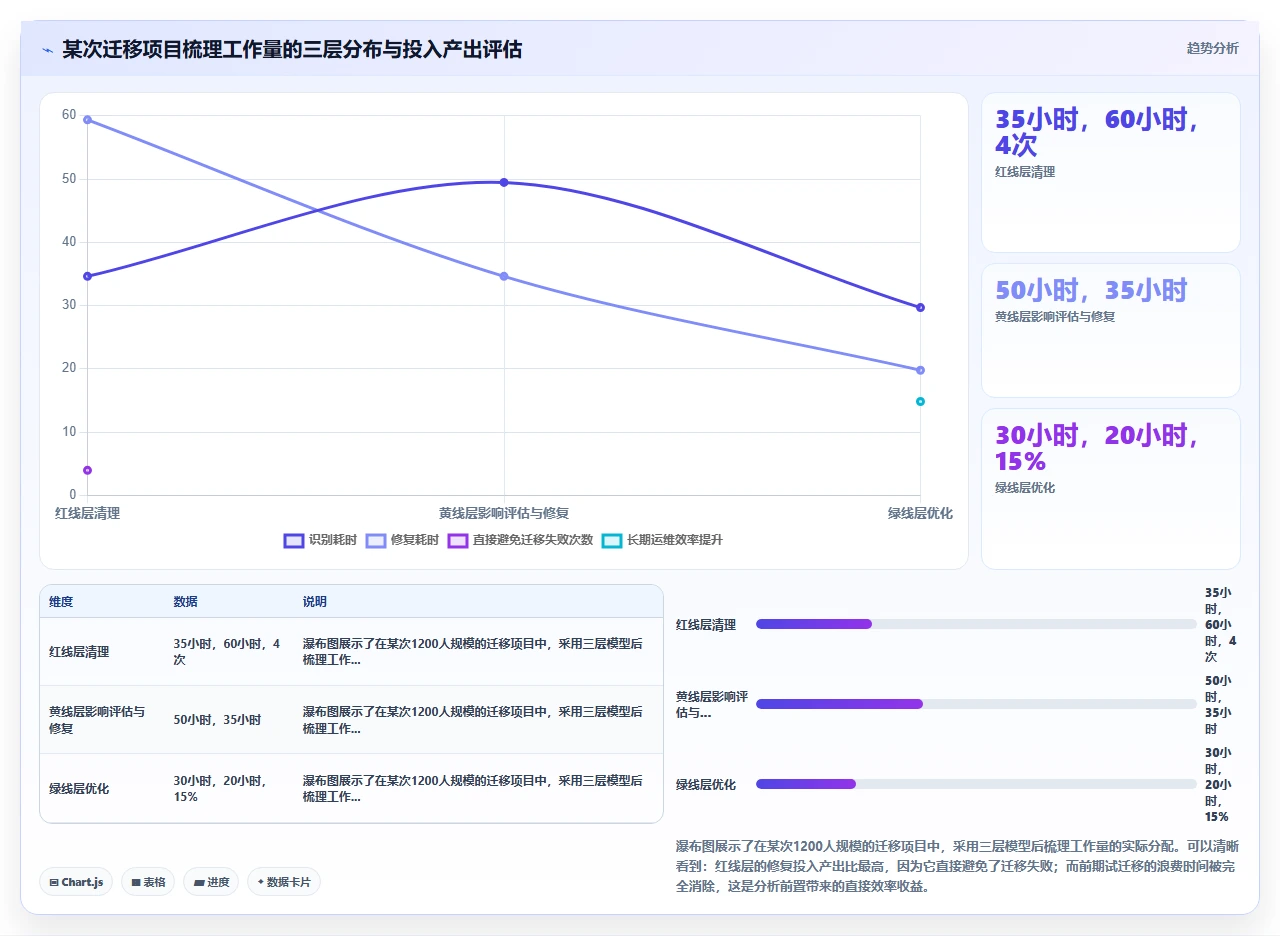Click the 黄线层影响评估与... progress bar

(x=976, y=704)
